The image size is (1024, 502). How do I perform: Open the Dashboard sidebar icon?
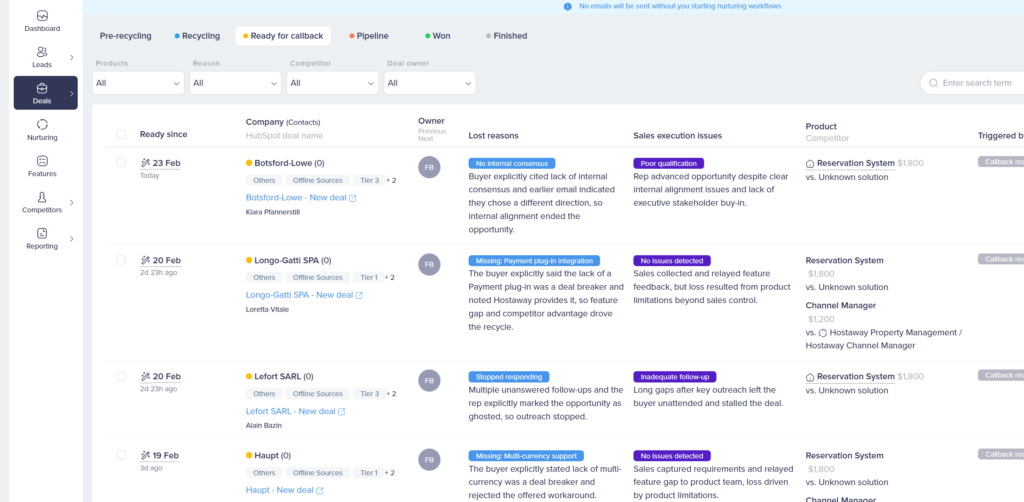coord(42,16)
